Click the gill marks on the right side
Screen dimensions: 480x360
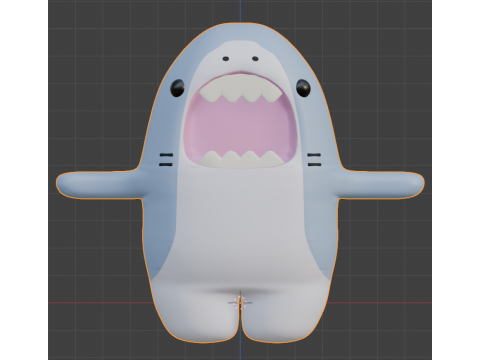314,160
